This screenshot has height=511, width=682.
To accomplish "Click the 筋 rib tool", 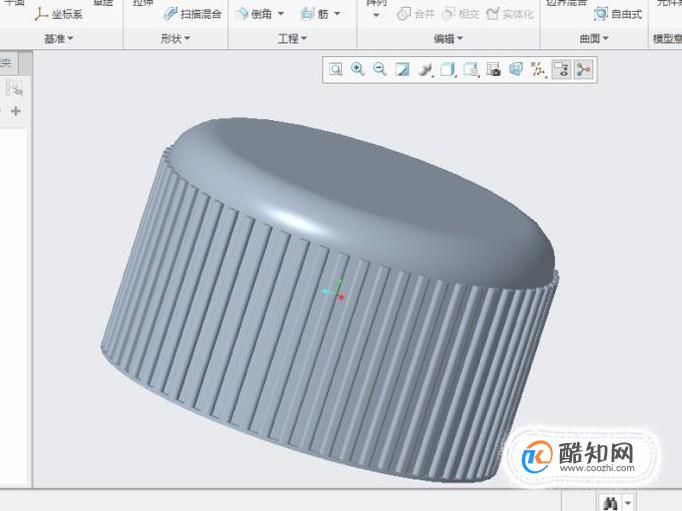I will pyautogui.click(x=315, y=14).
